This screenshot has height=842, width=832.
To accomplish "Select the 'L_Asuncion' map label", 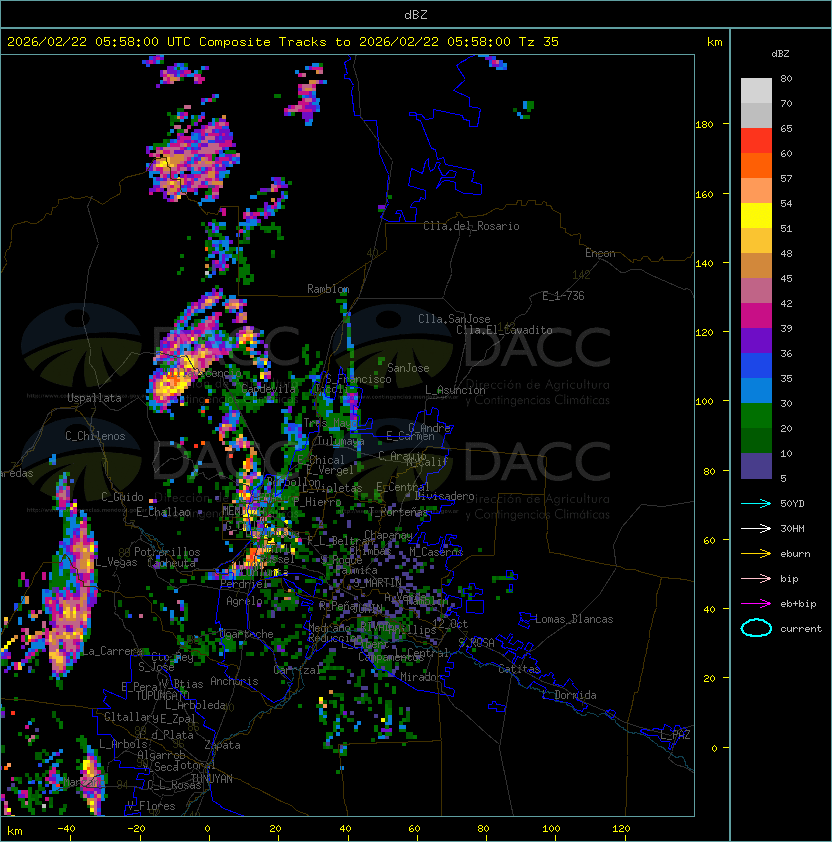I will coord(455,390).
